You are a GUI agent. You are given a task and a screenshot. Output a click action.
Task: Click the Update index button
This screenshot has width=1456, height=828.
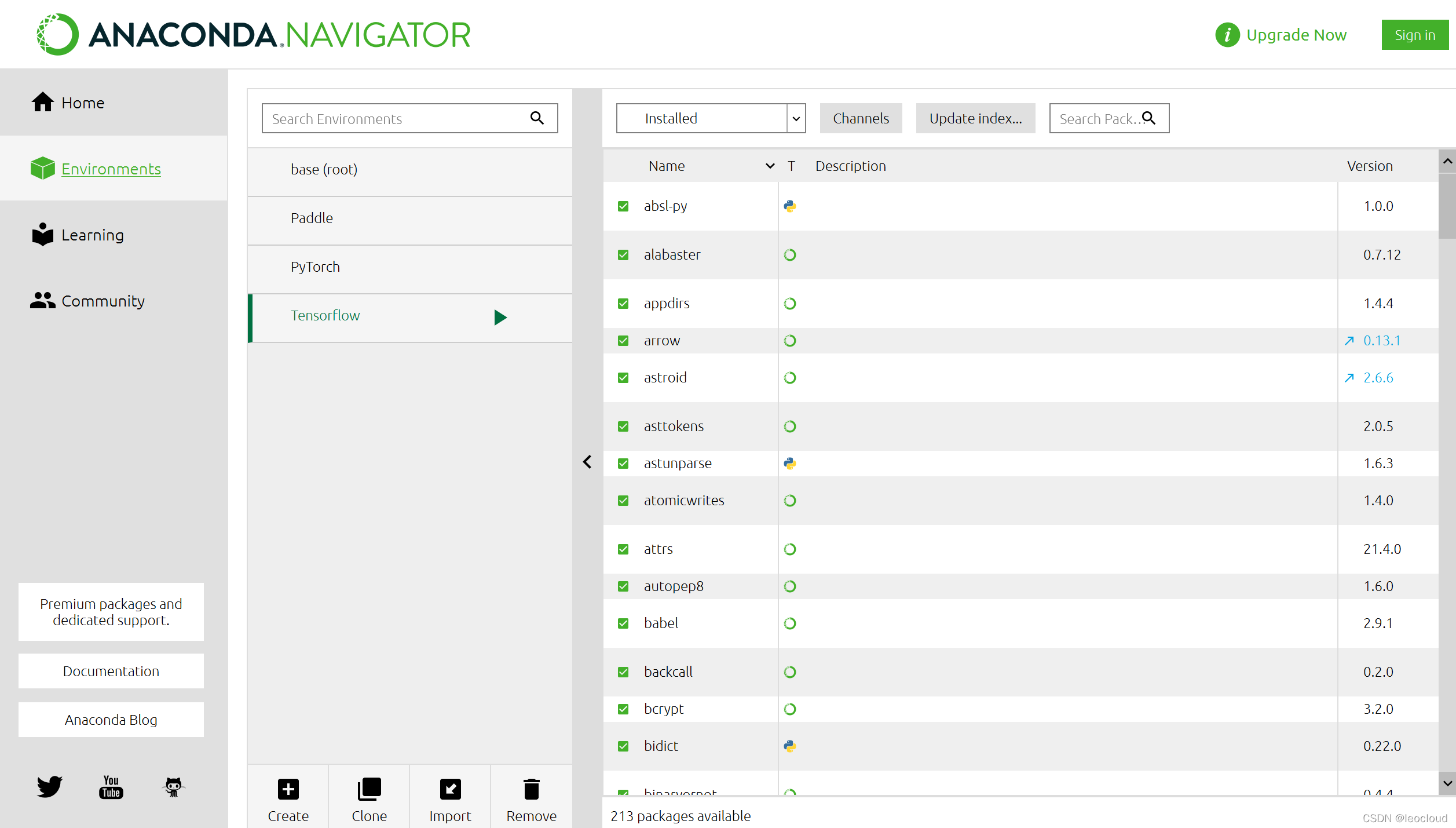pyautogui.click(x=975, y=118)
